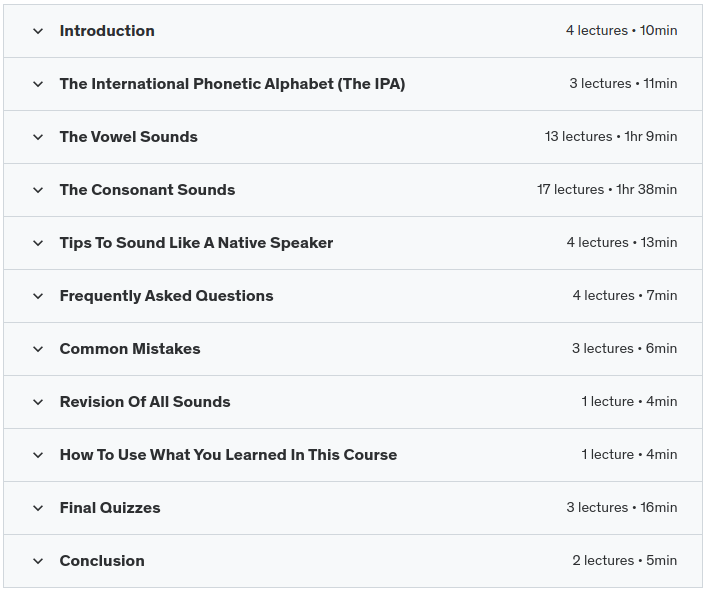This screenshot has height=593, width=707.
Task: Click '13 lectures • 1hr 9min' label
Action: click(611, 137)
